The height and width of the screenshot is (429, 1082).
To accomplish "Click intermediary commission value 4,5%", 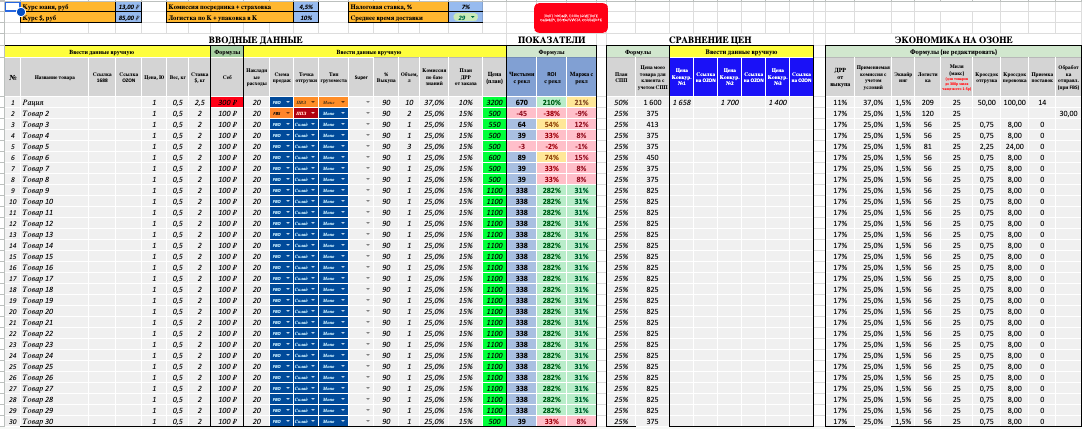I will pyautogui.click(x=305, y=6).
